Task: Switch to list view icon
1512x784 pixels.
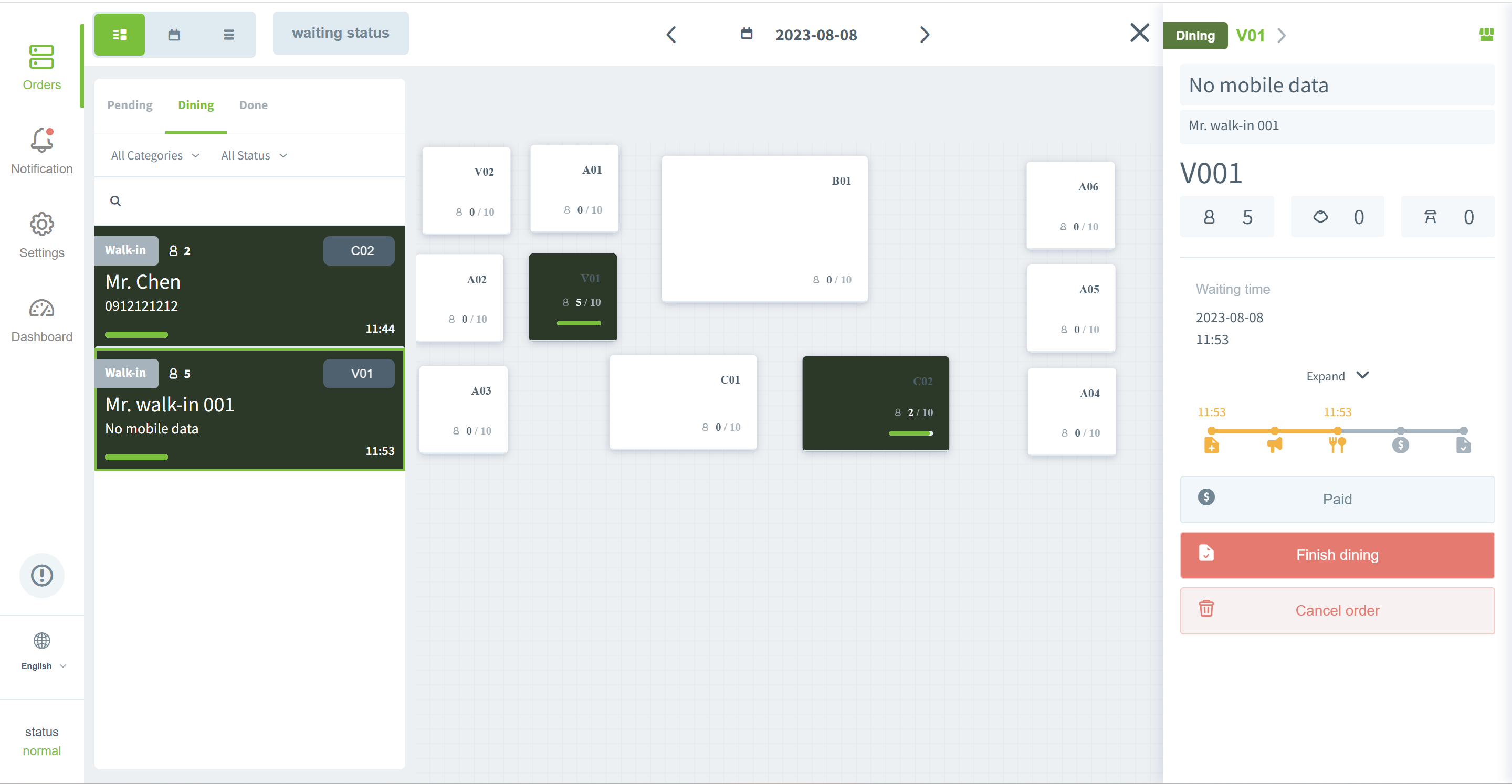Action: click(228, 35)
